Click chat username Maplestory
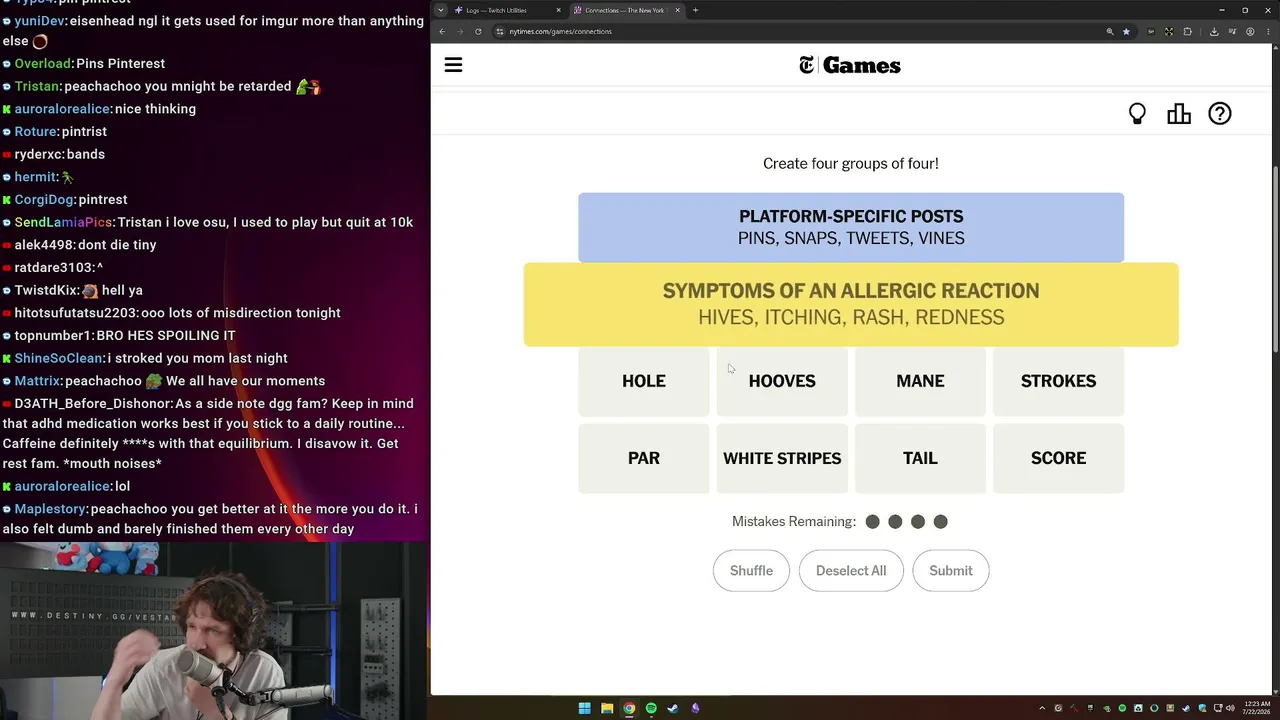Screen dimensions: 1280x720 tap(50, 509)
